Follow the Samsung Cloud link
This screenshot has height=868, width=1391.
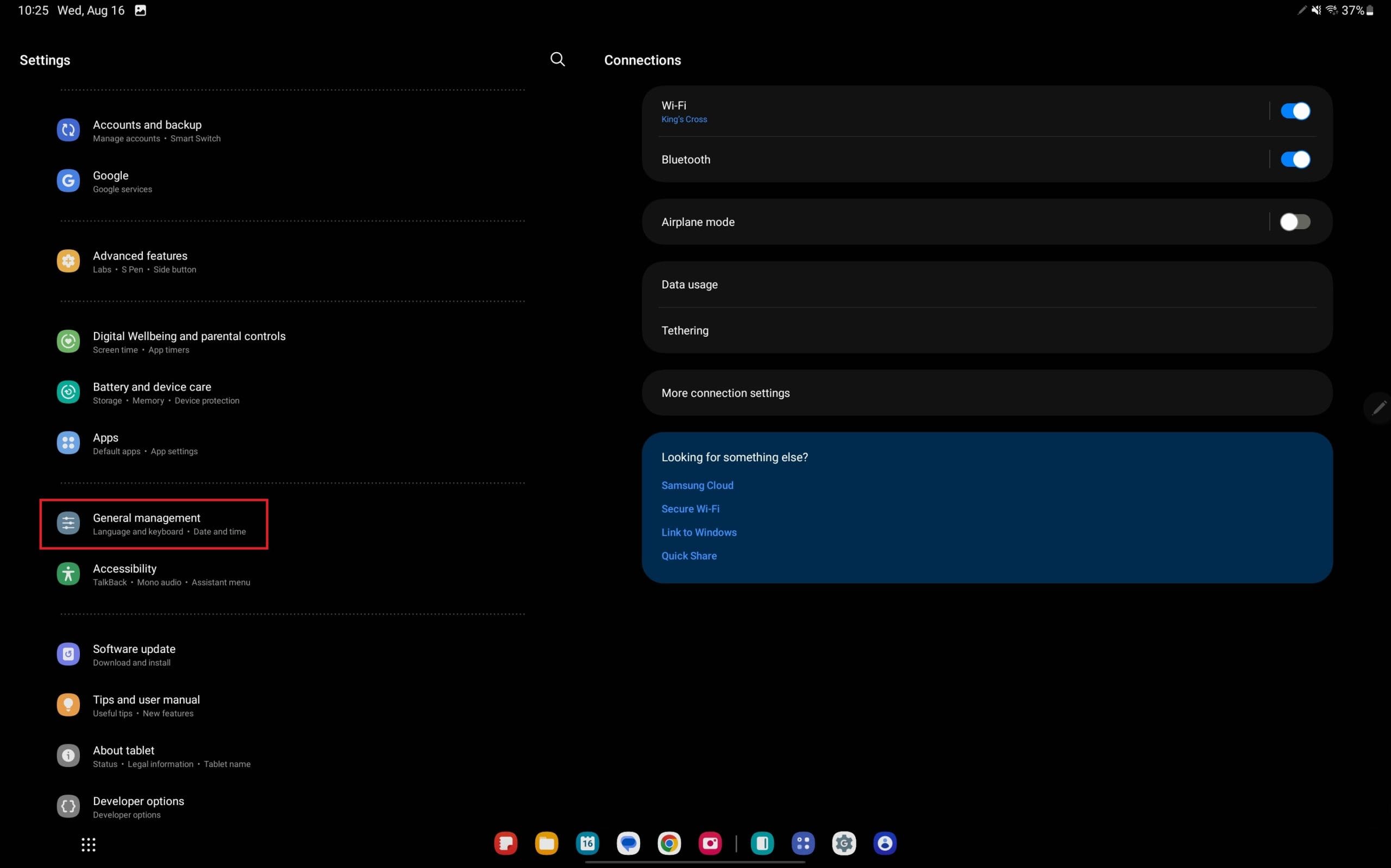click(697, 485)
